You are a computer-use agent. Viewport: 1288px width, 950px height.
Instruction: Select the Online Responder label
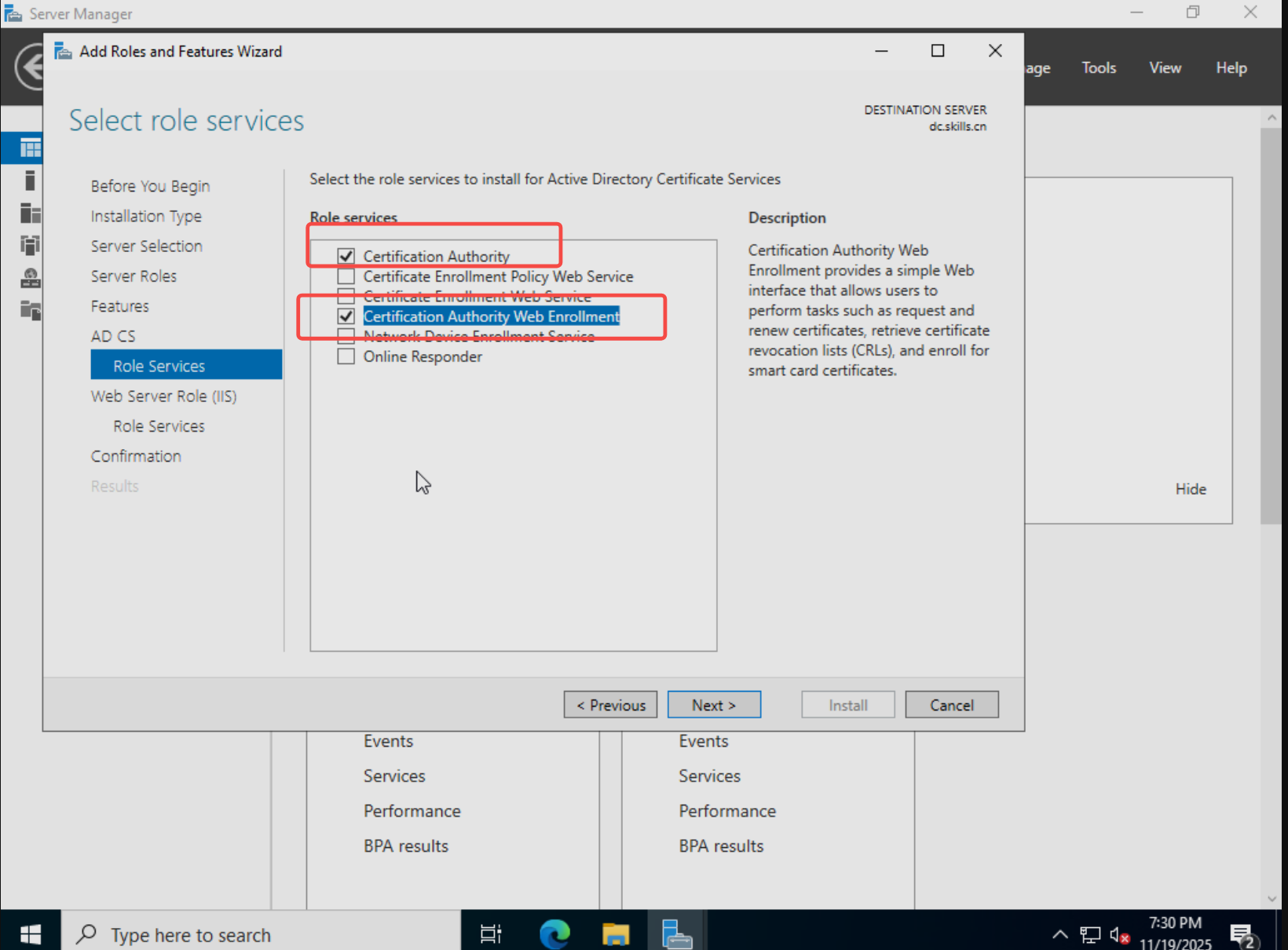(423, 356)
